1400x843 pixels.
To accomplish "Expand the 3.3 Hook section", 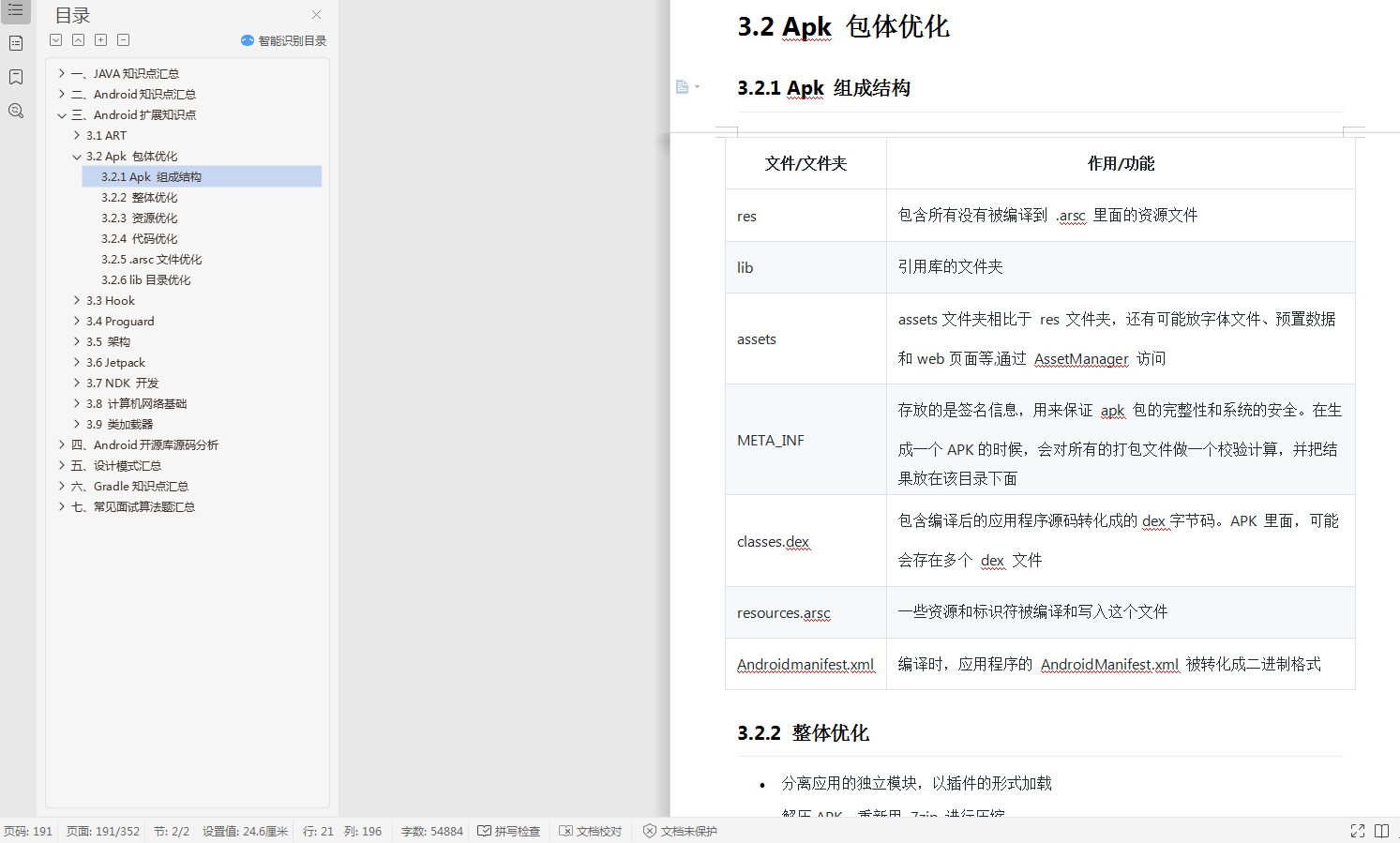I will click(x=77, y=300).
